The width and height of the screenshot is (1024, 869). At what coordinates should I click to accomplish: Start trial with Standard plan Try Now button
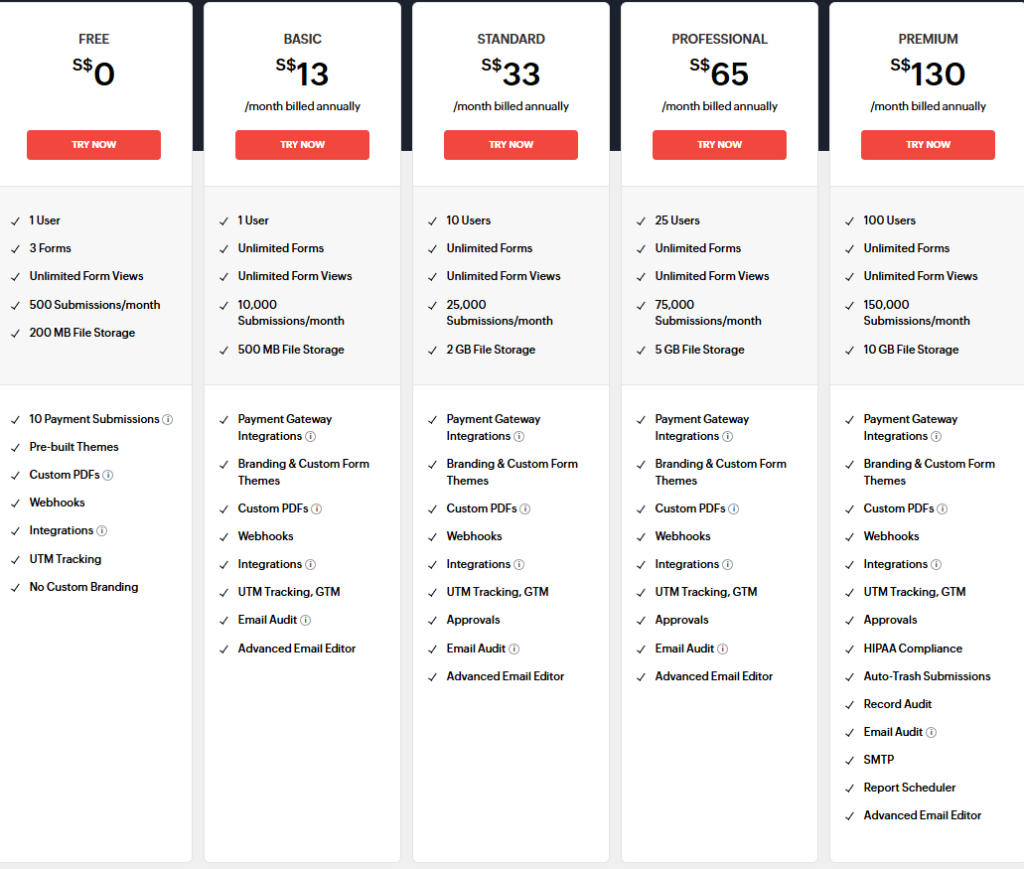(x=511, y=145)
